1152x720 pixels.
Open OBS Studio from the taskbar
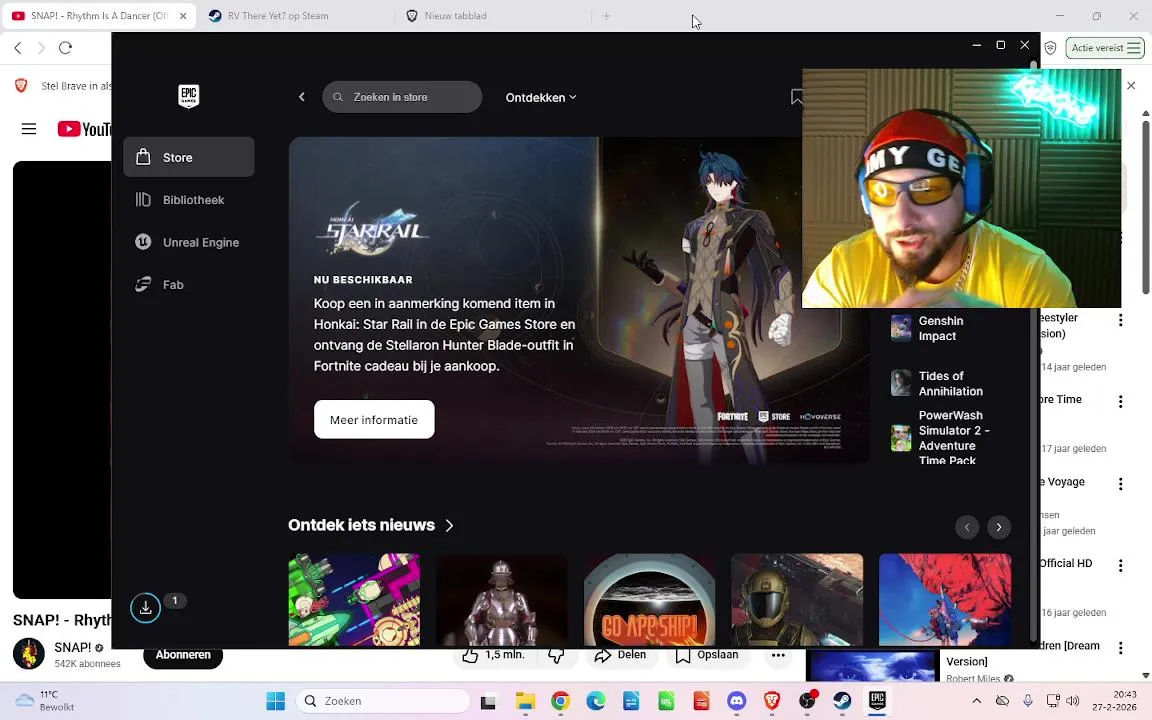807,701
